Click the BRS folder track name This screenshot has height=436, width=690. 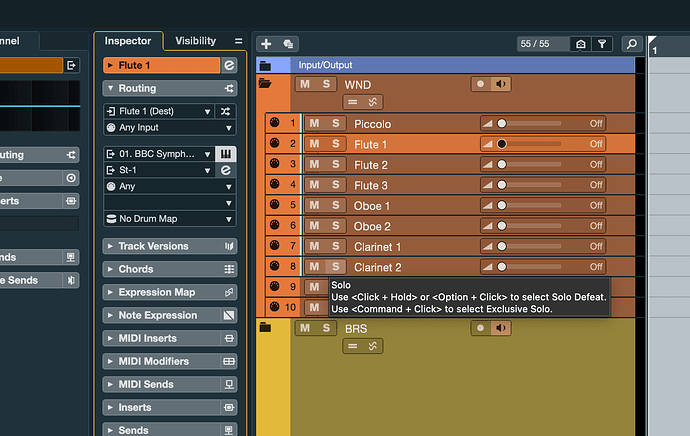356,328
